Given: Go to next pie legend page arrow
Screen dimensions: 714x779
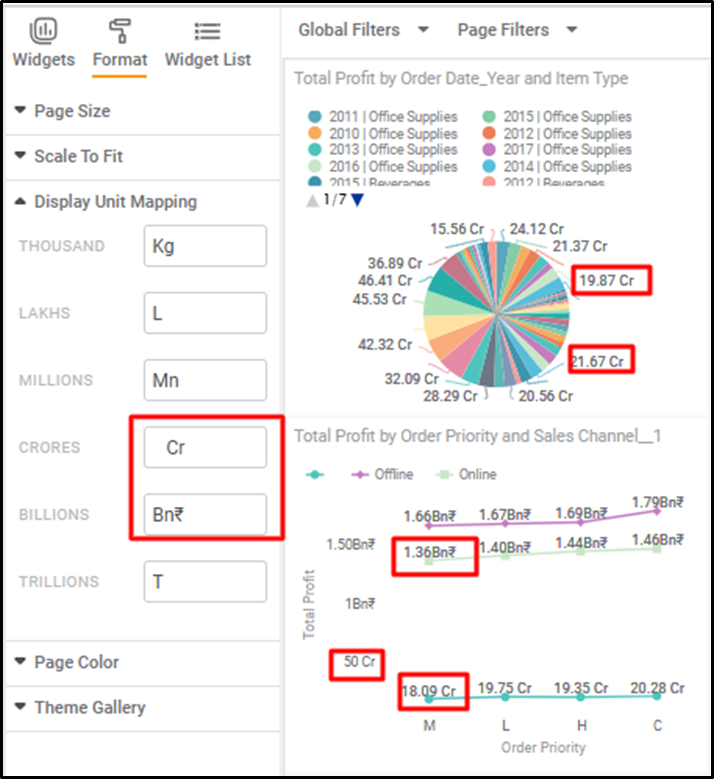Looking at the screenshot, I should (357, 200).
